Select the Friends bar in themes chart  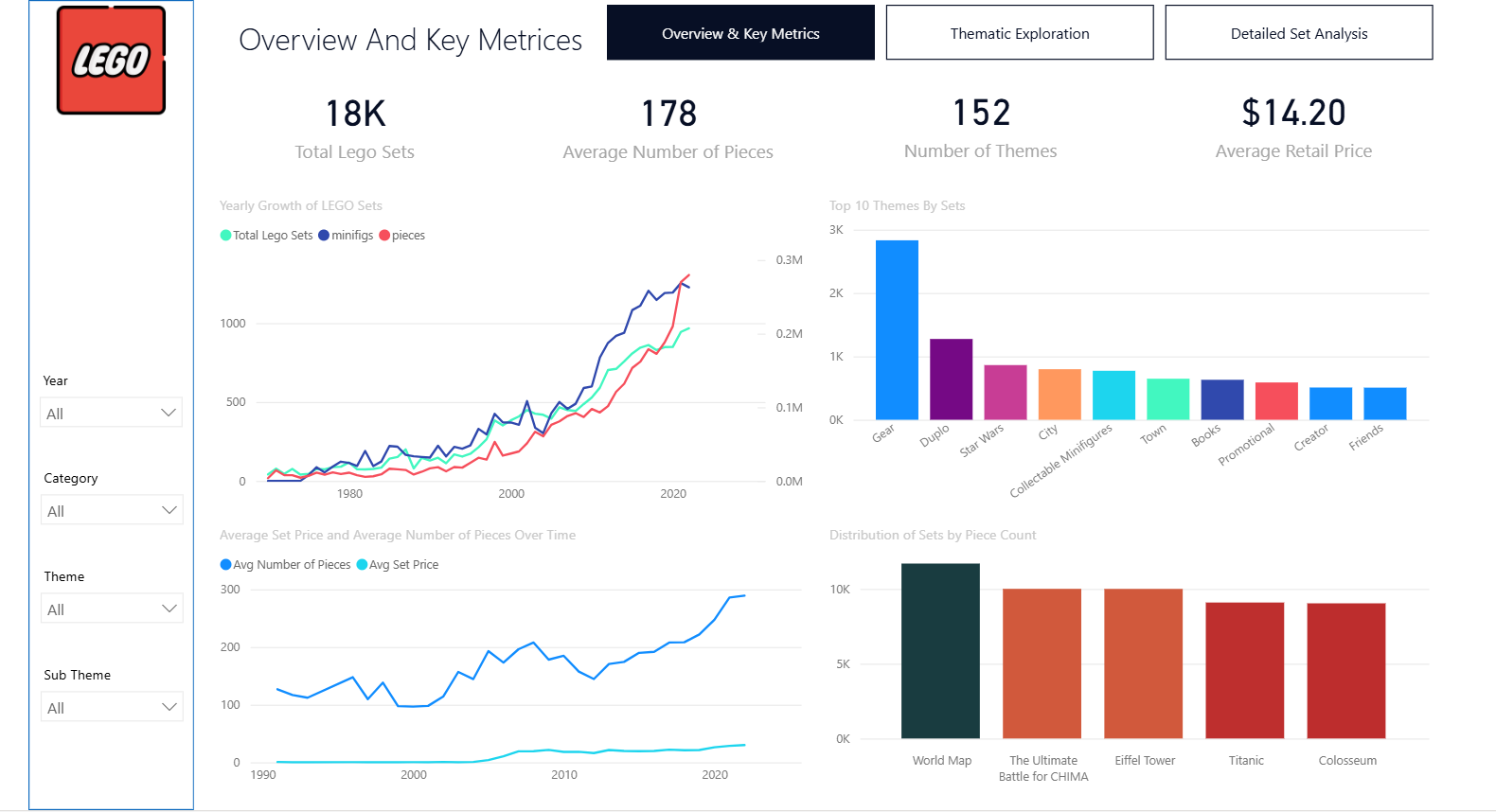(x=1385, y=404)
